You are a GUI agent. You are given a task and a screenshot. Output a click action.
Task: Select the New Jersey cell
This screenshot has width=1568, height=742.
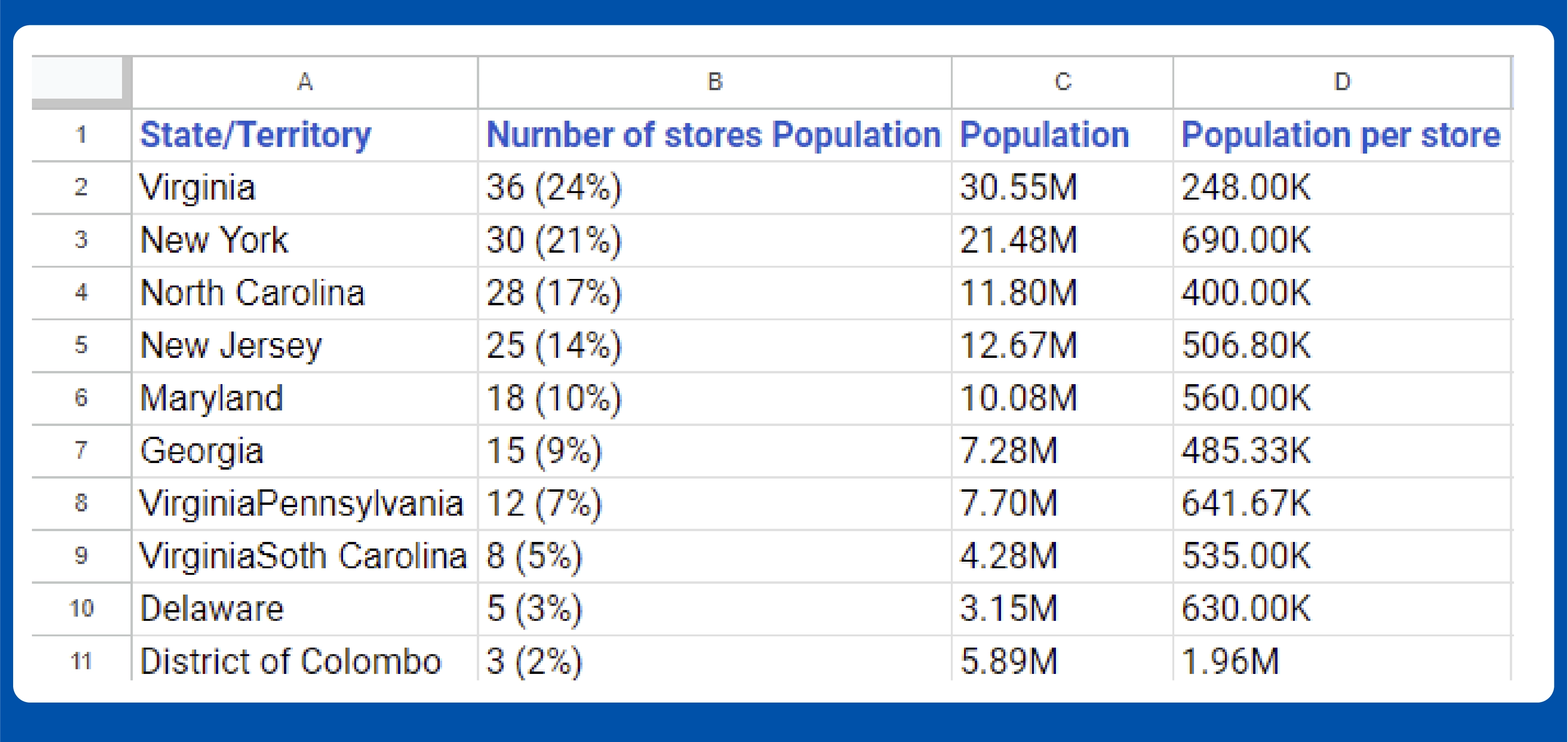305,346
